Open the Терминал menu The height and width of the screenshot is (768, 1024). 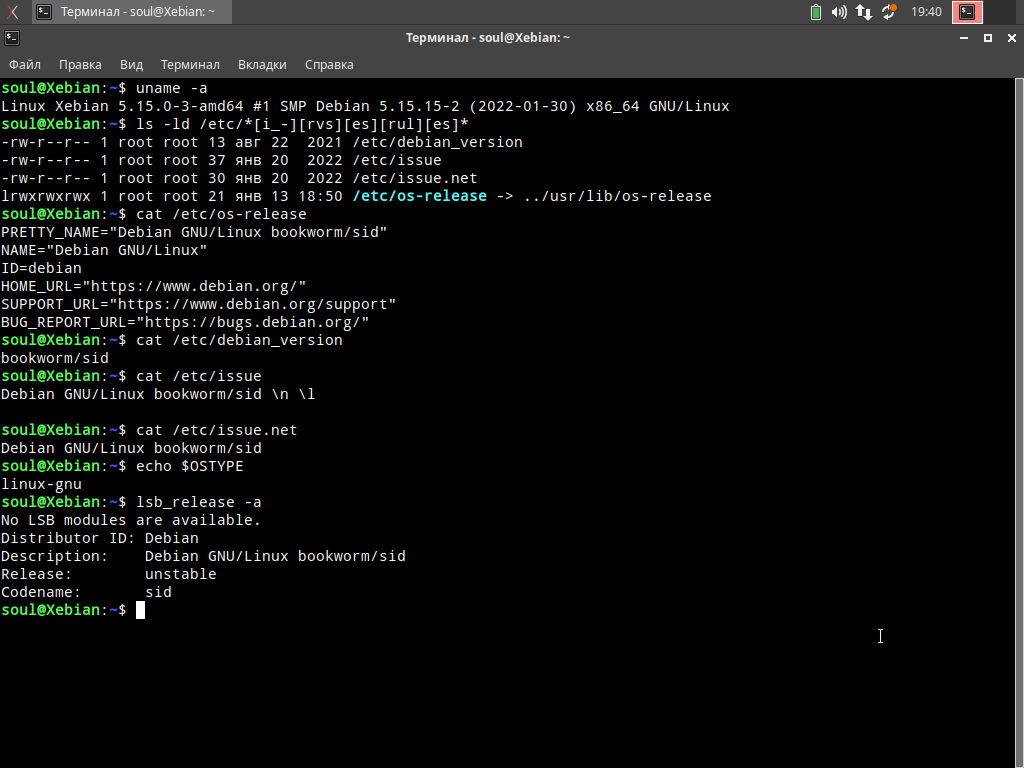tap(190, 65)
